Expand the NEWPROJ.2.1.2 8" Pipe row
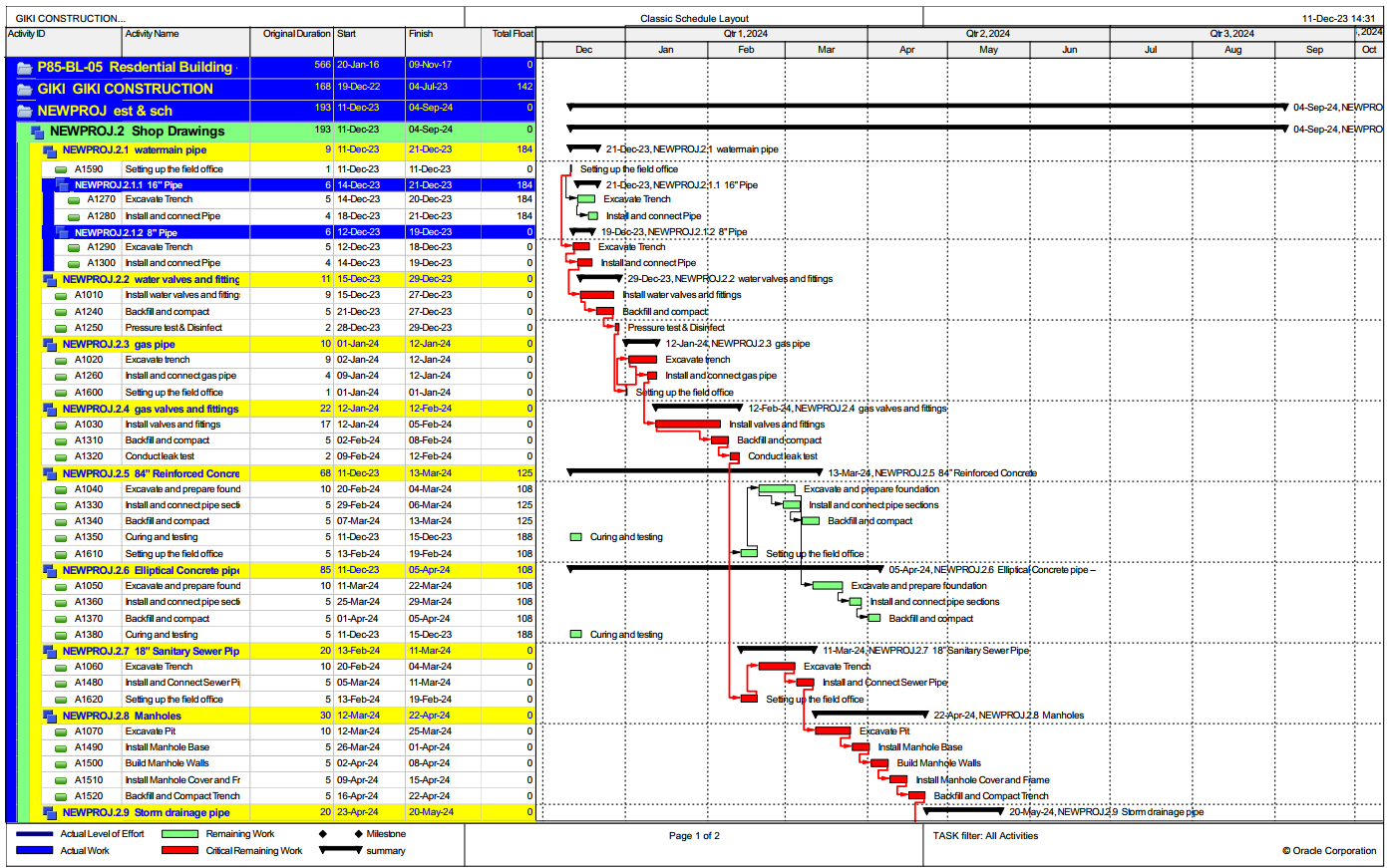1387x868 pixels. point(61,233)
